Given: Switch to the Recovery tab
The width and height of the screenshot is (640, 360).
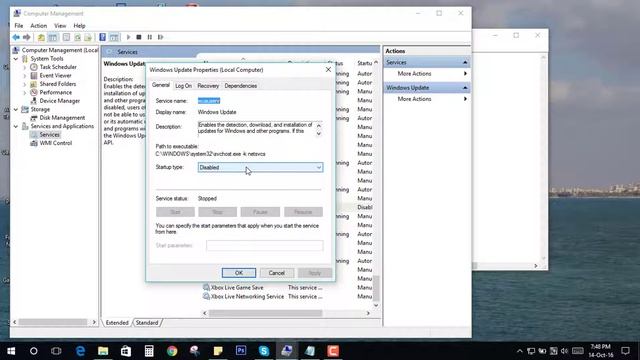Looking at the screenshot, I should [208, 86].
